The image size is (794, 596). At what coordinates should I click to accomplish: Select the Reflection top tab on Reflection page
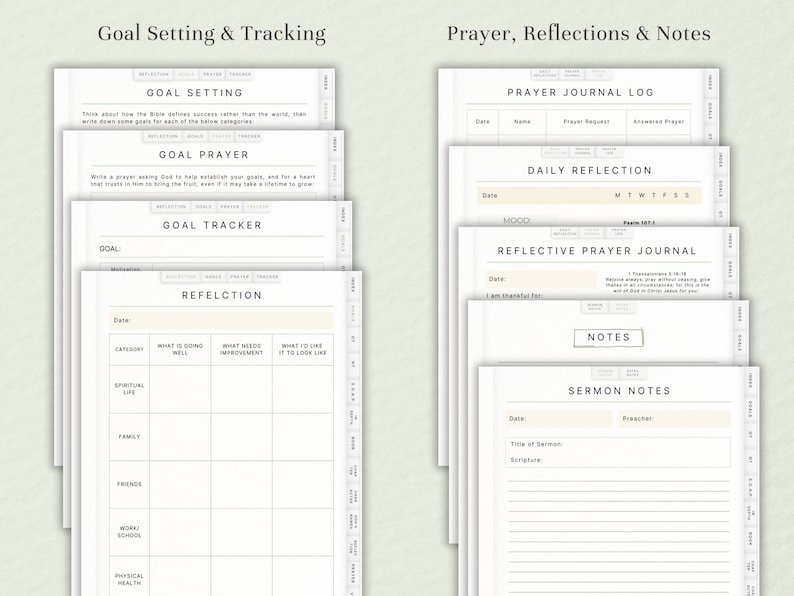(x=181, y=277)
